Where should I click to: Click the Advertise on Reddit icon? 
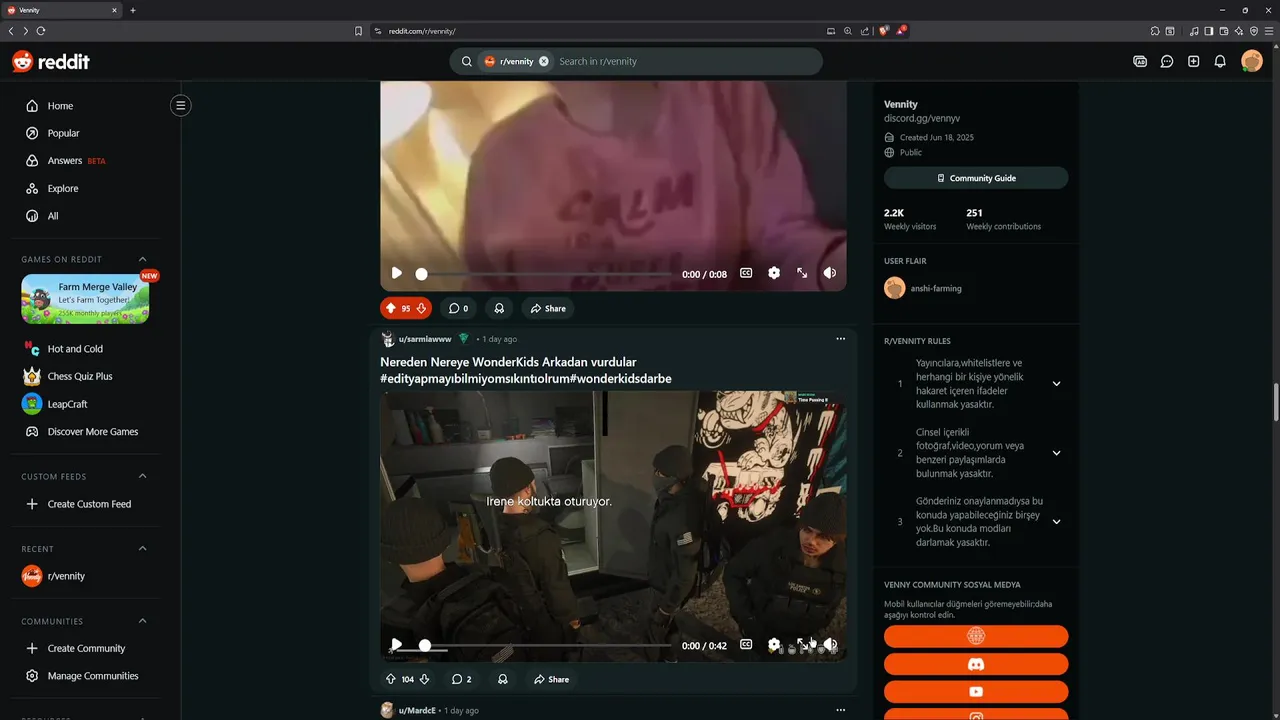tap(1140, 61)
